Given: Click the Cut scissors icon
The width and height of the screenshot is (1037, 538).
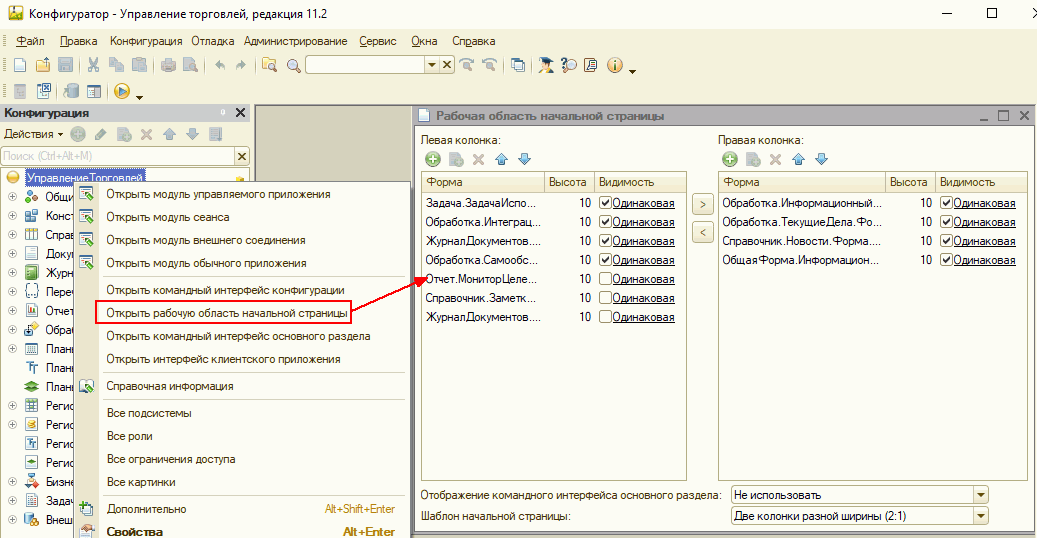Looking at the screenshot, I should click(93, 65).
